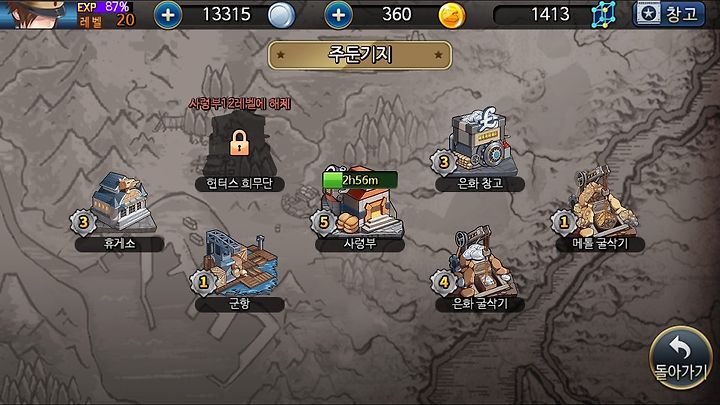Add gold with the plus button
The image size is (720, 405).
click(338, 15)
